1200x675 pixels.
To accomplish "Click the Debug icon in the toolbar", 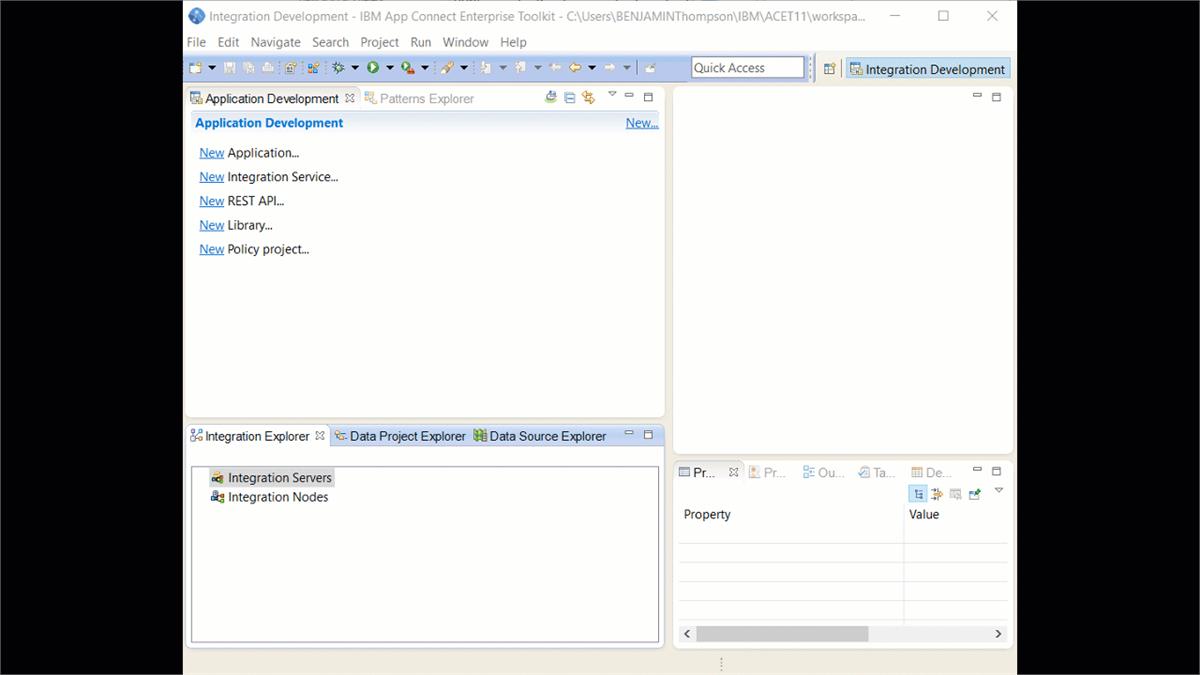I will pyautogui.click(x=337, y=67).
